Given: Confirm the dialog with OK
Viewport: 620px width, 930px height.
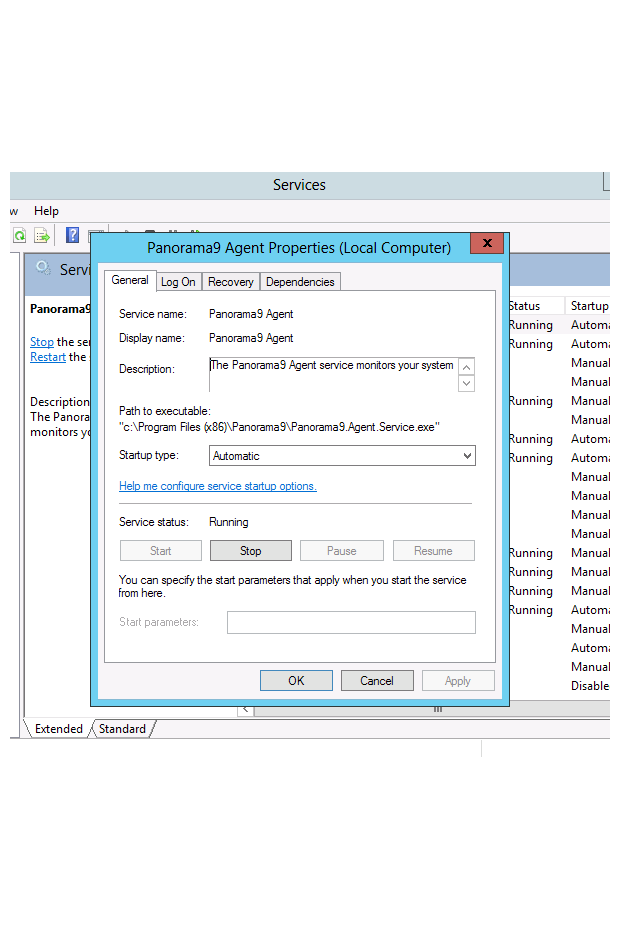Looking at the screenshot, I should (296, 681).
